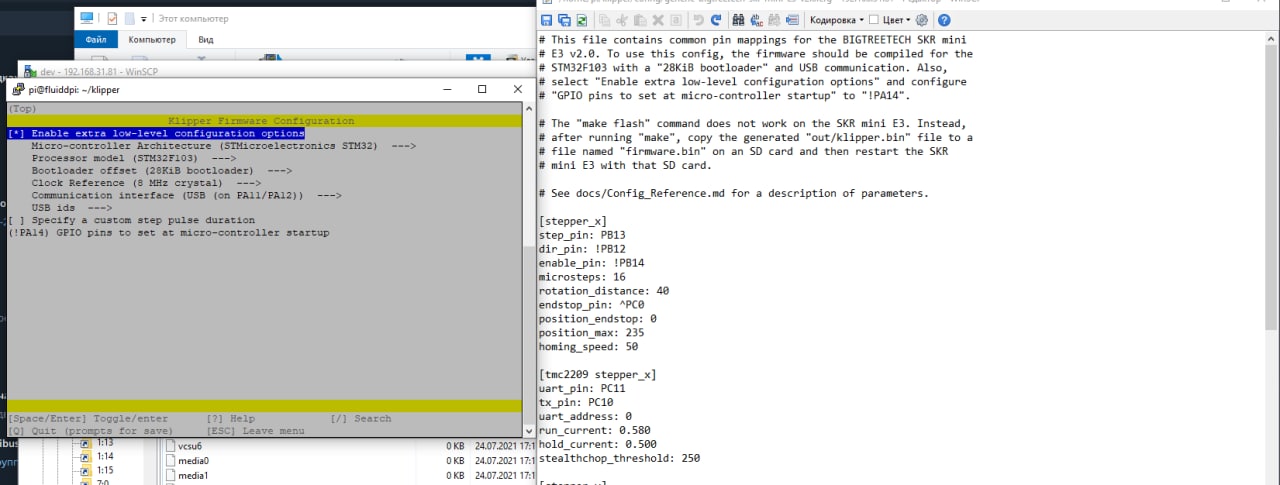Viewport: 1280px width, 485px height.
Task: Toggle the checkbox beside Цвет in editor toolbar
Action: coord(874,20)
